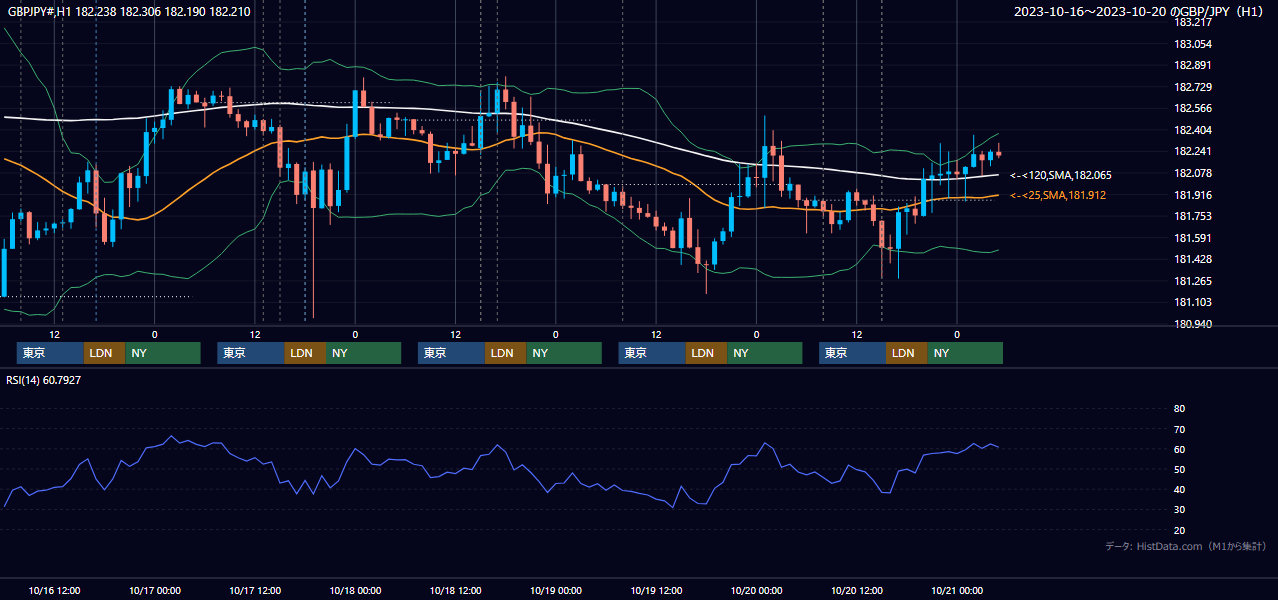Click price axis value 183.054
The image size is (1278, 600).
1193,44
